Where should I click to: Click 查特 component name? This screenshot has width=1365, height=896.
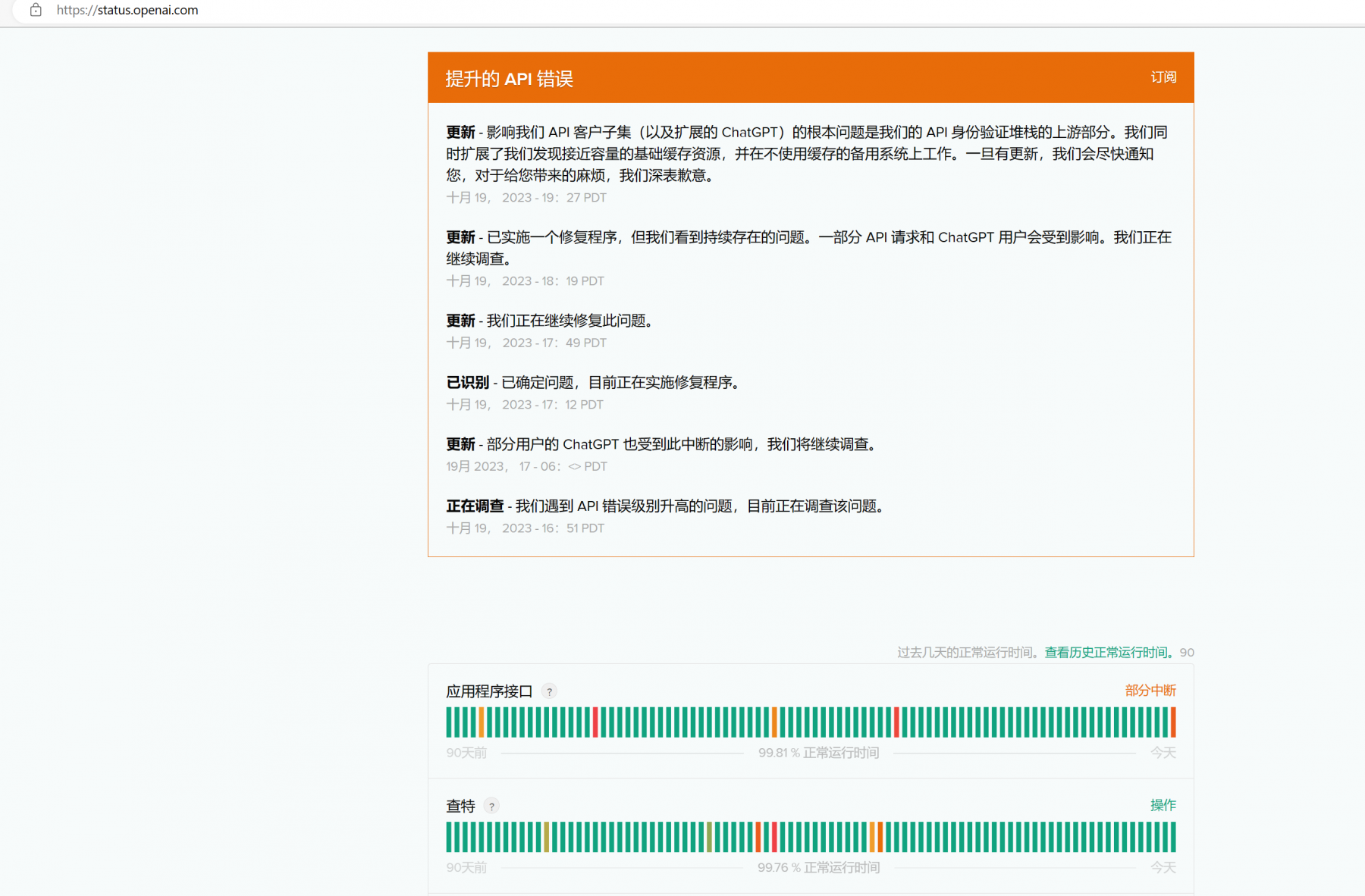coord(460,806)
